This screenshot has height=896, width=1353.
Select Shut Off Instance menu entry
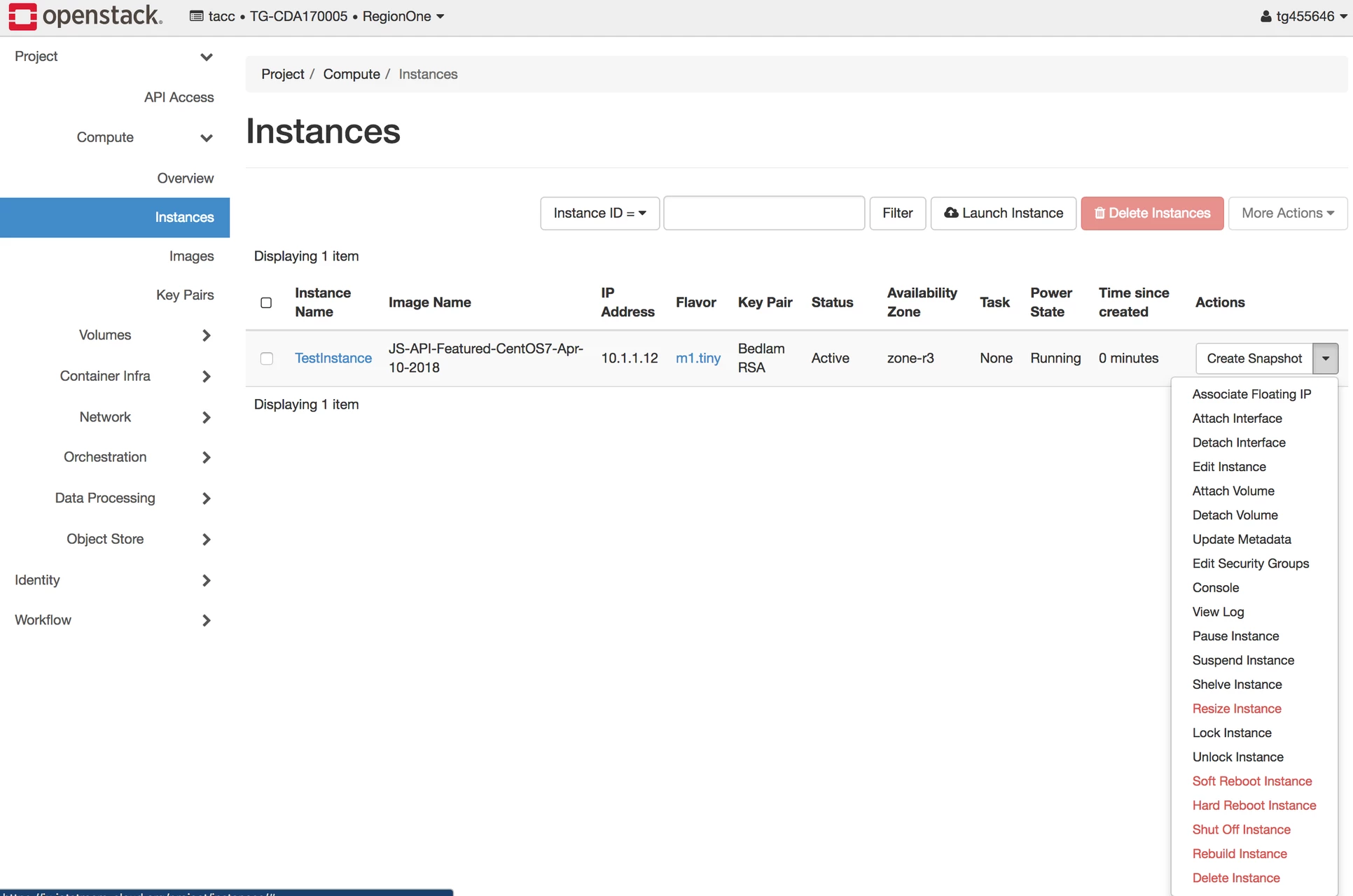pyautogui.click(x=1241, y=829)
